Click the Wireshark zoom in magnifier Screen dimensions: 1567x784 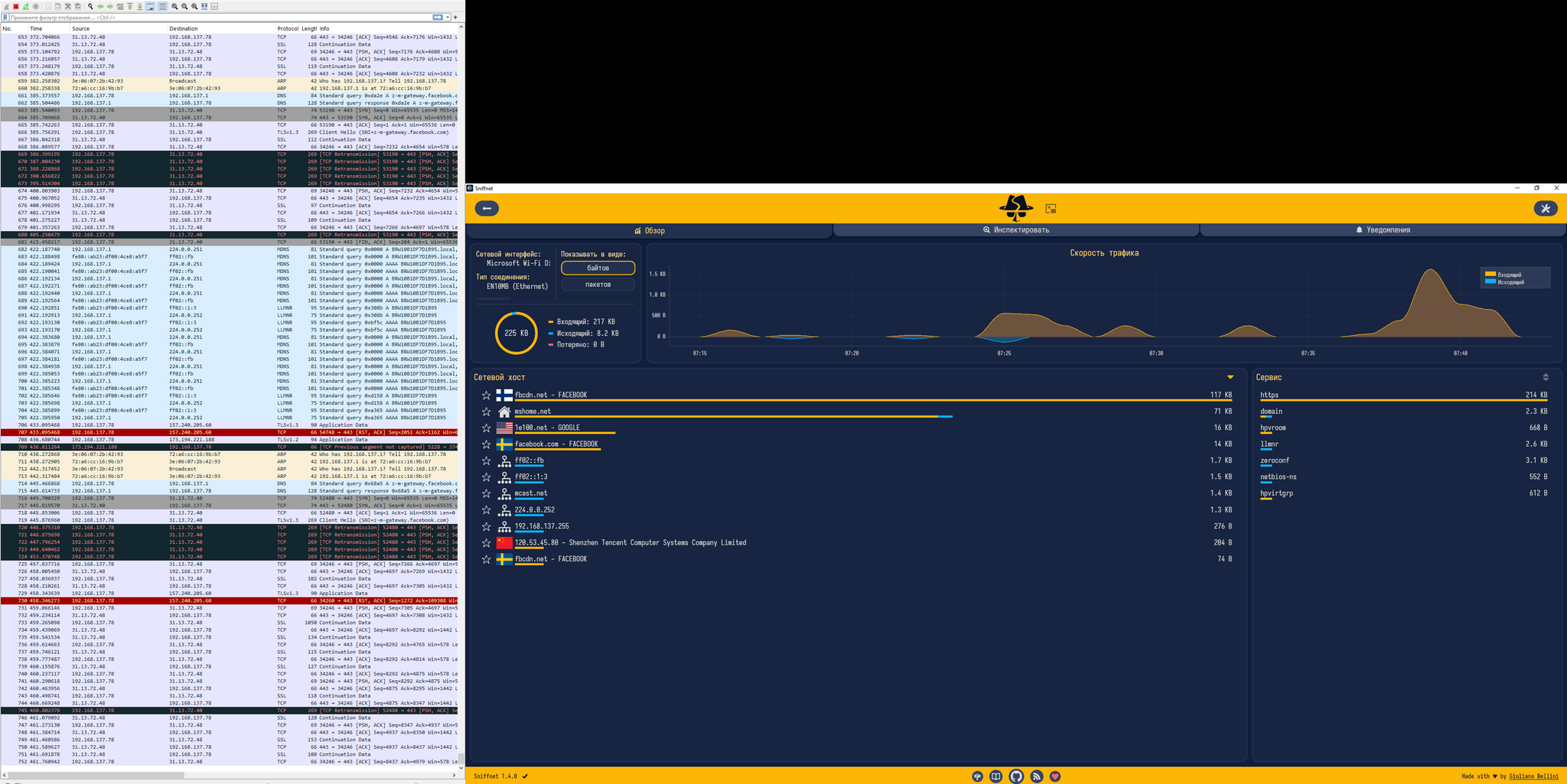tap(174, 6)
